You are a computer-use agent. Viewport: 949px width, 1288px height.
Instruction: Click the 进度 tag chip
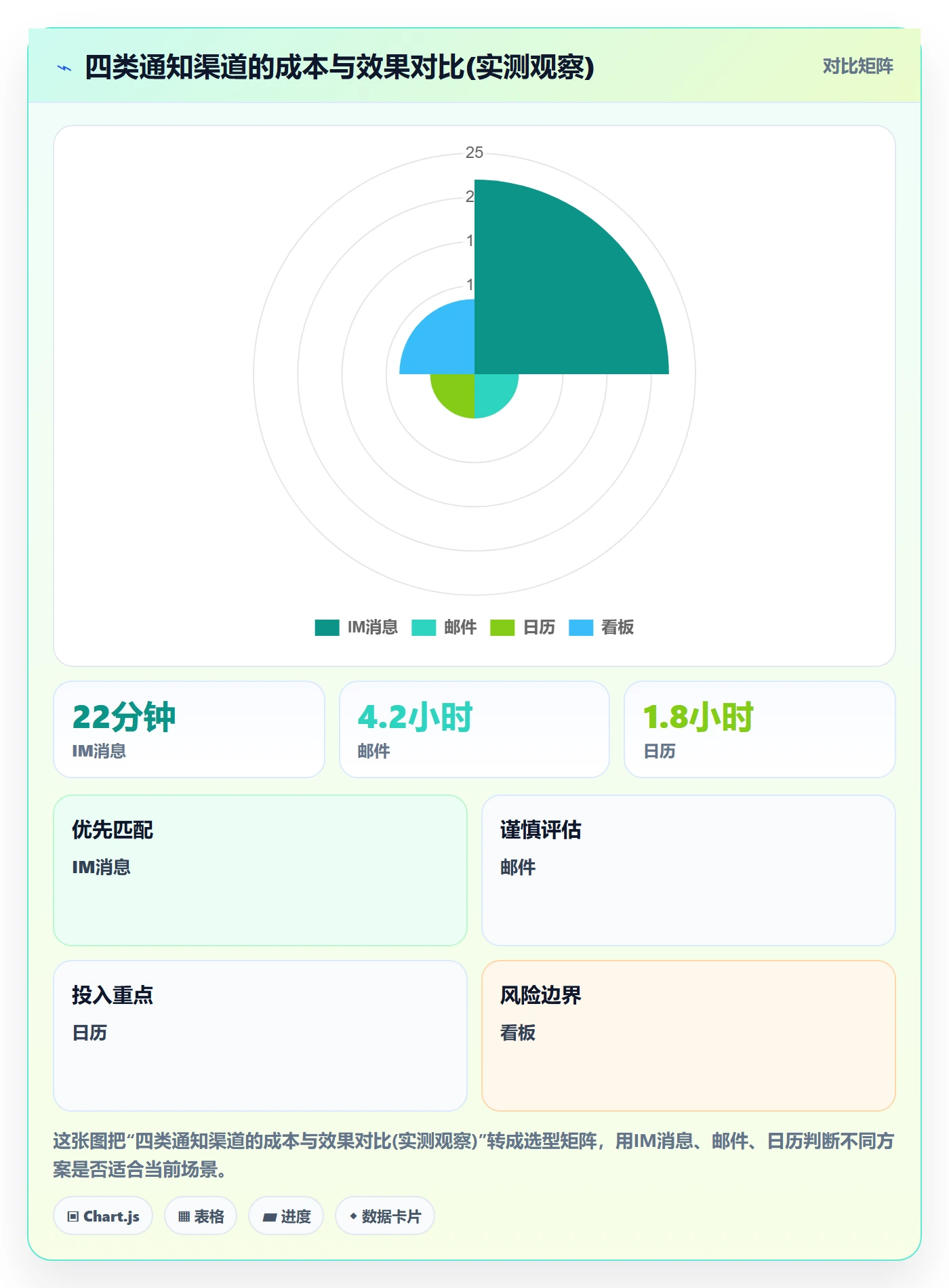tap(286, 1216)
